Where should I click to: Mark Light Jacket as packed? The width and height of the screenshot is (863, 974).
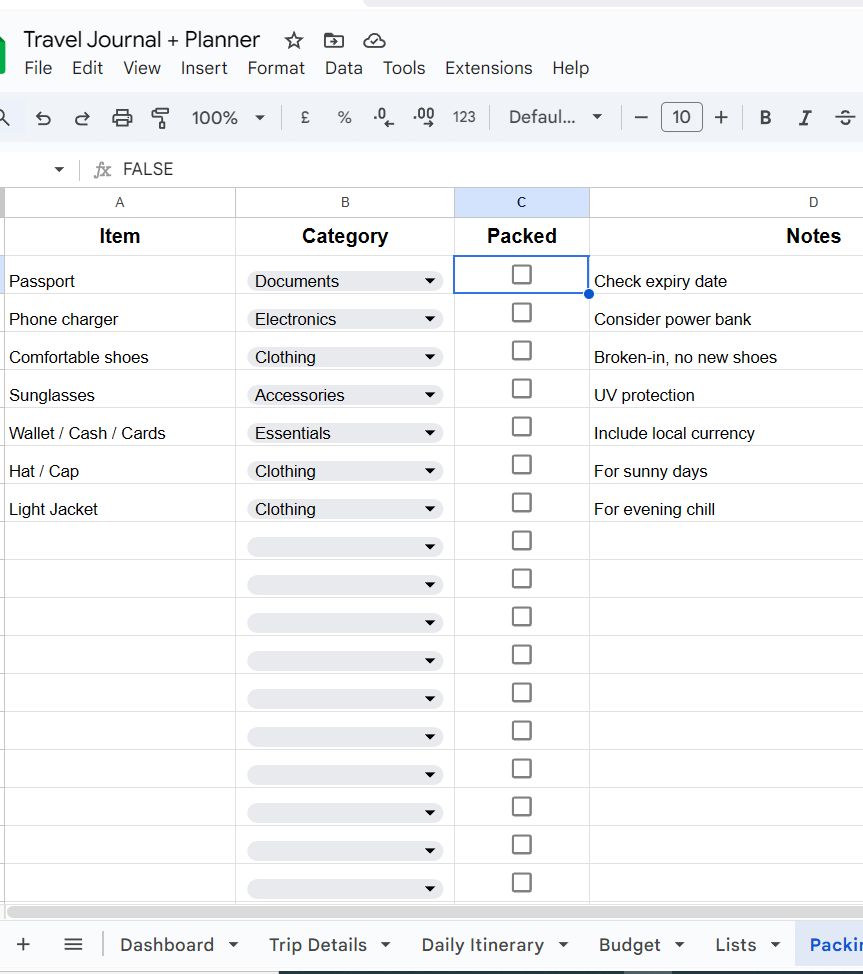[521, 502]
